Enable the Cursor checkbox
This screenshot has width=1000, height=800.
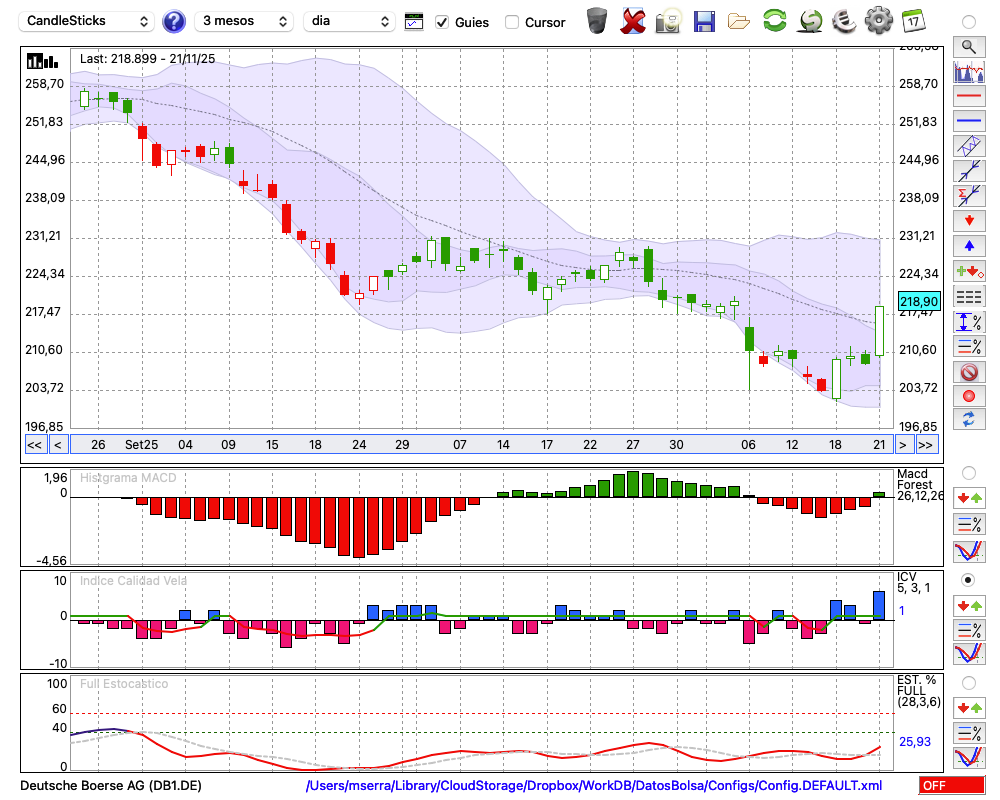click(x=512, y=22)
